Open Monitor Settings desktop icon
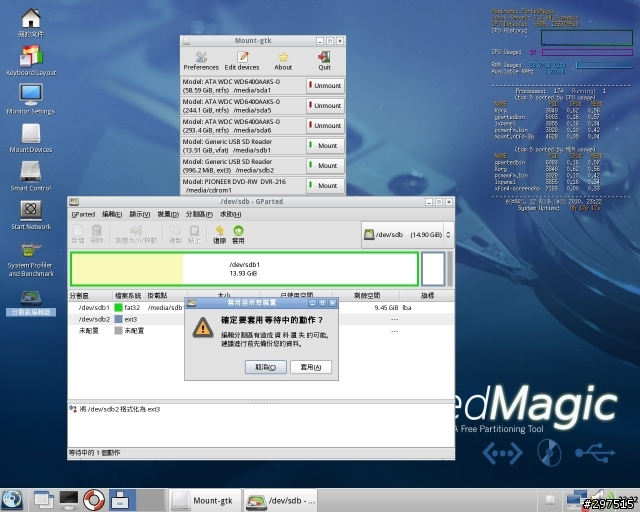 click(31, 100)
